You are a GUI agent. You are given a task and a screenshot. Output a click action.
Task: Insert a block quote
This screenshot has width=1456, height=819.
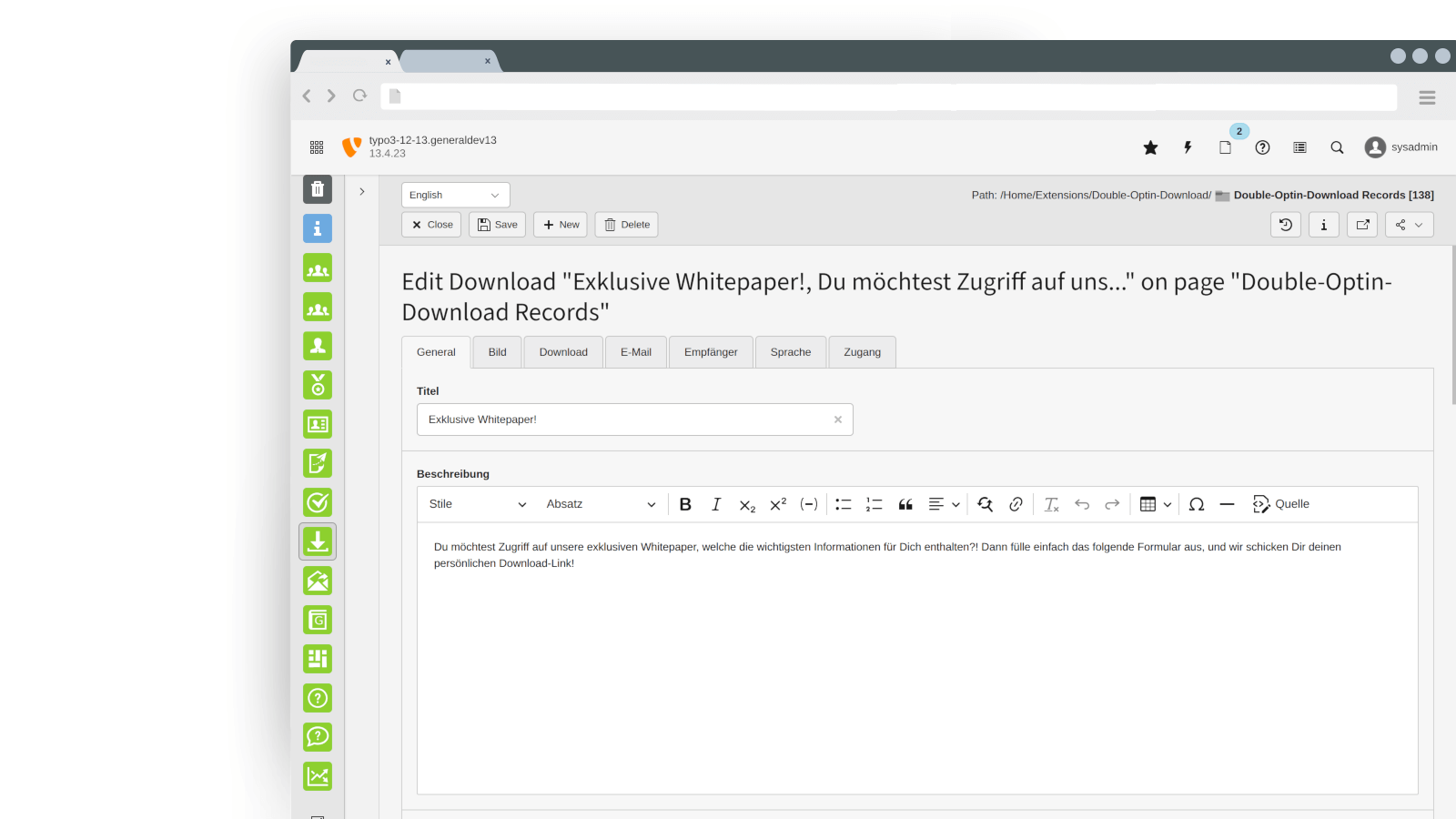[905, 504]
